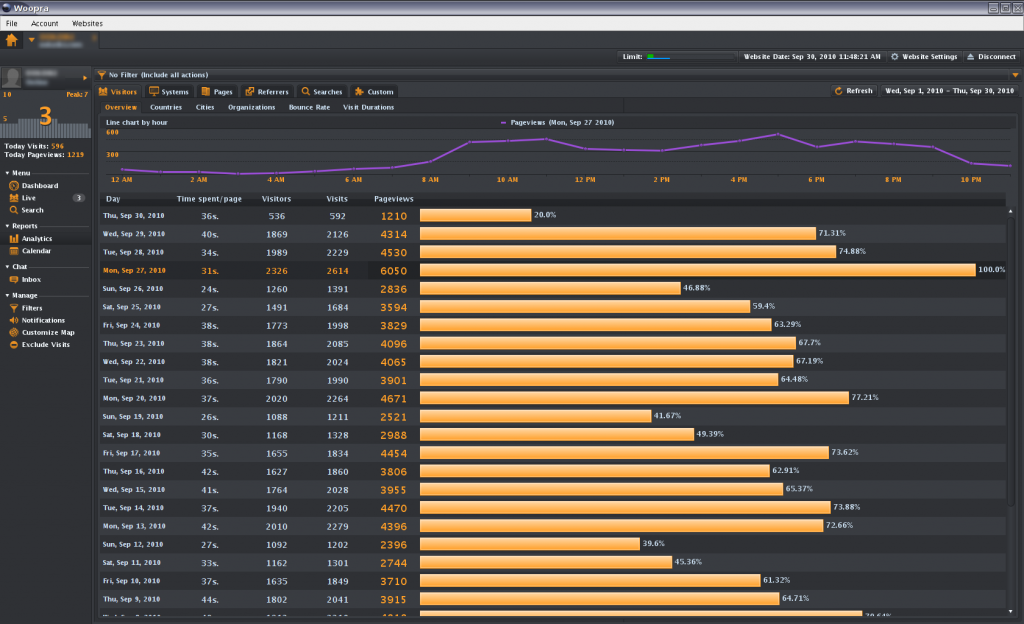Screen dimensions: 1024x624
Task: Switch to the Referrers tab
Action: click(x=267, y=91)
